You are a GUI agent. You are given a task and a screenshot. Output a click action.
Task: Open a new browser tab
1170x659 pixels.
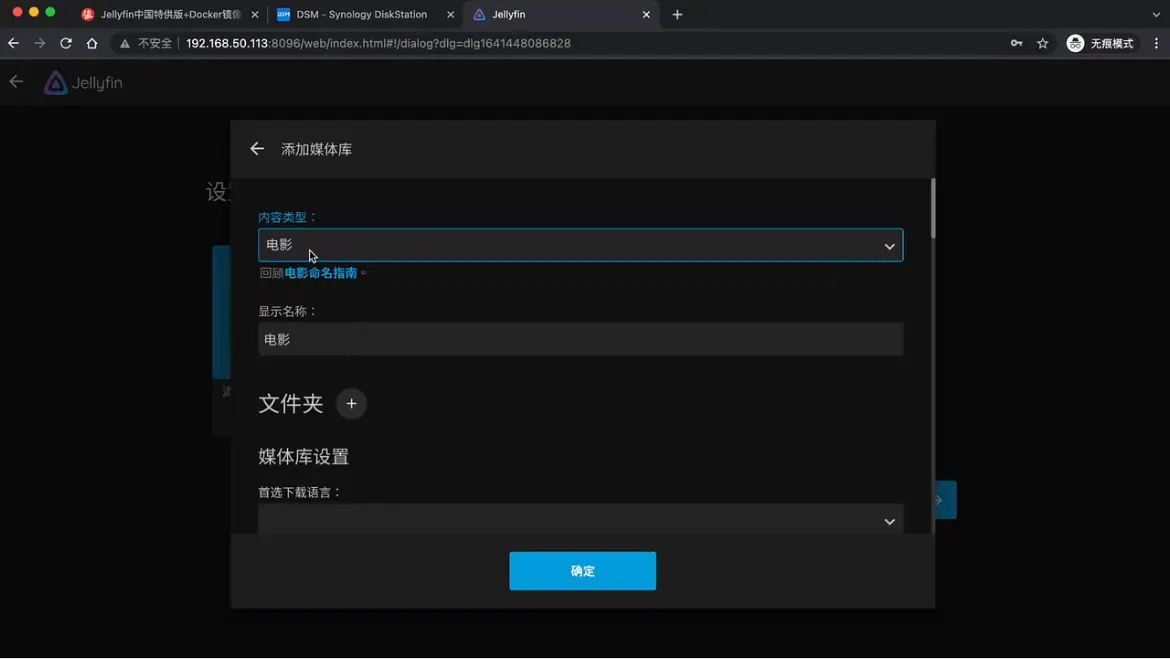click(677, 14)
